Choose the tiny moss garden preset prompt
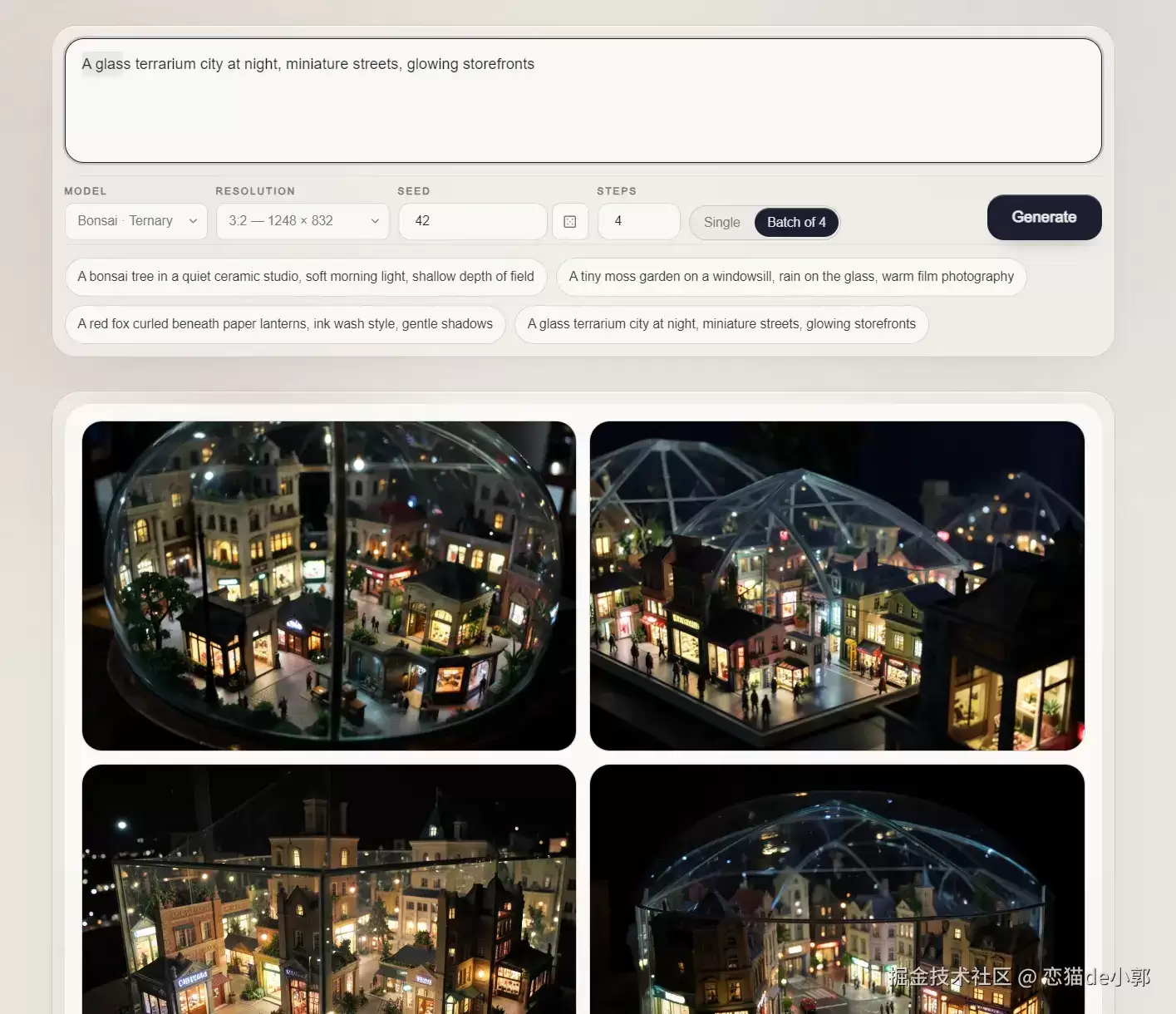 coord(791,277)
